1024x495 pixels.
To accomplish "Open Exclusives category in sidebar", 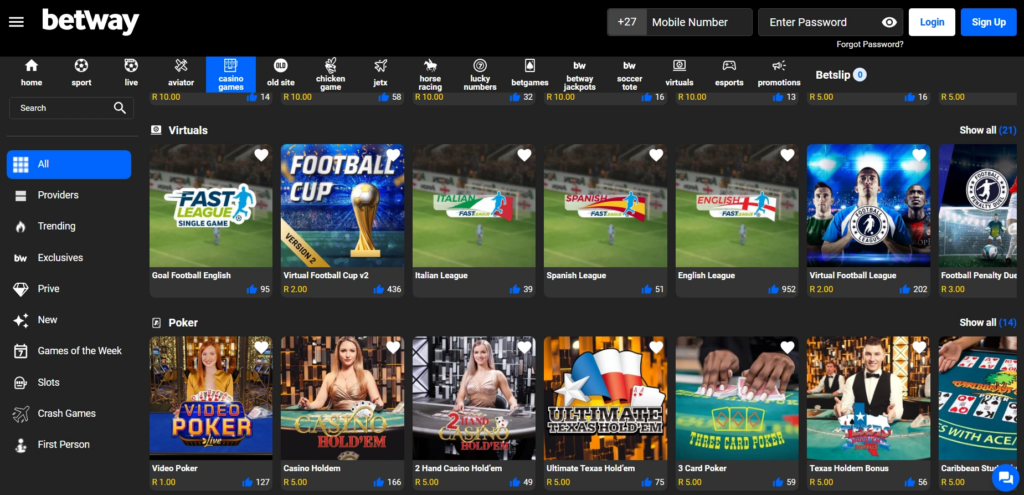I will coord(69,257).
